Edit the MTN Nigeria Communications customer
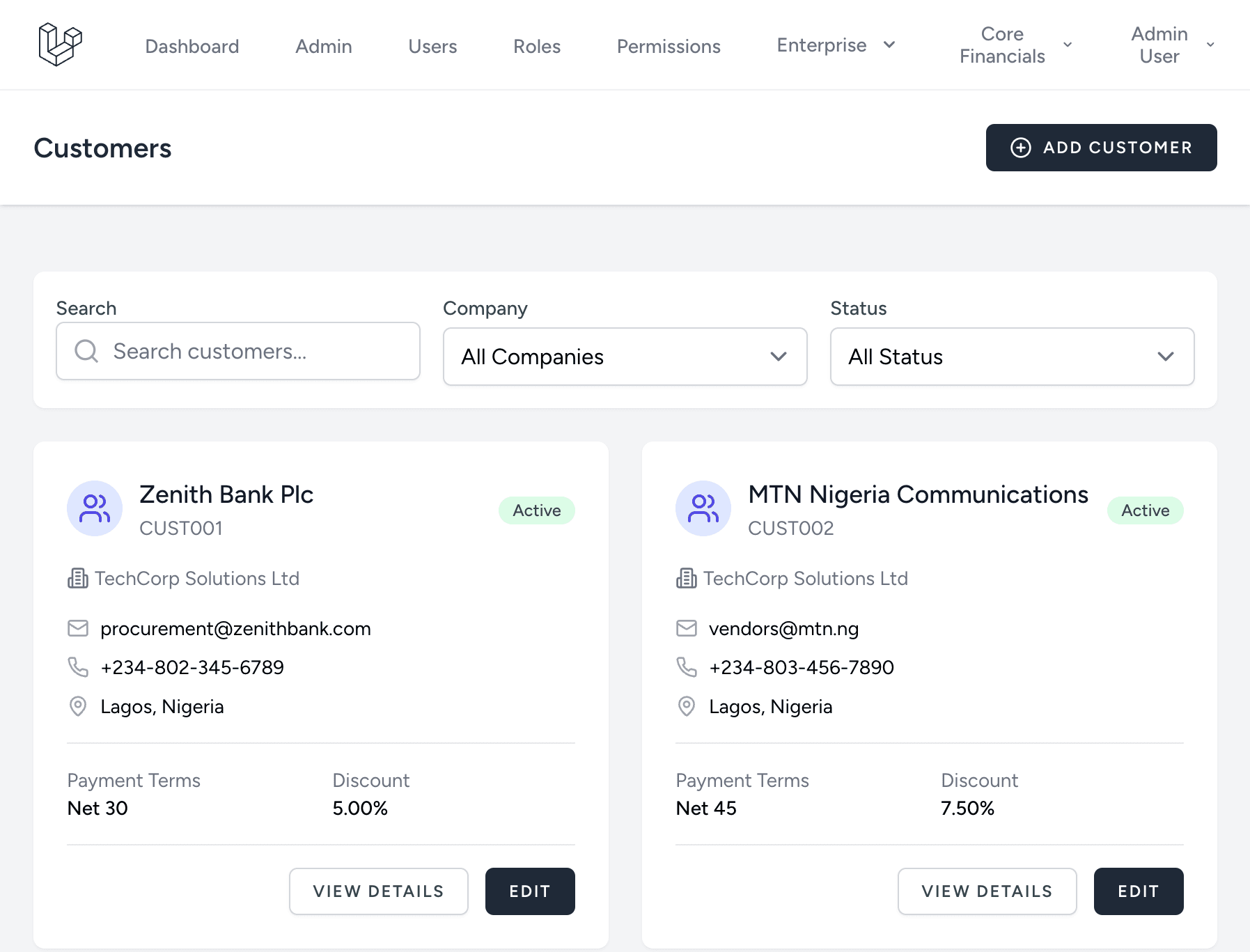 1139,891
